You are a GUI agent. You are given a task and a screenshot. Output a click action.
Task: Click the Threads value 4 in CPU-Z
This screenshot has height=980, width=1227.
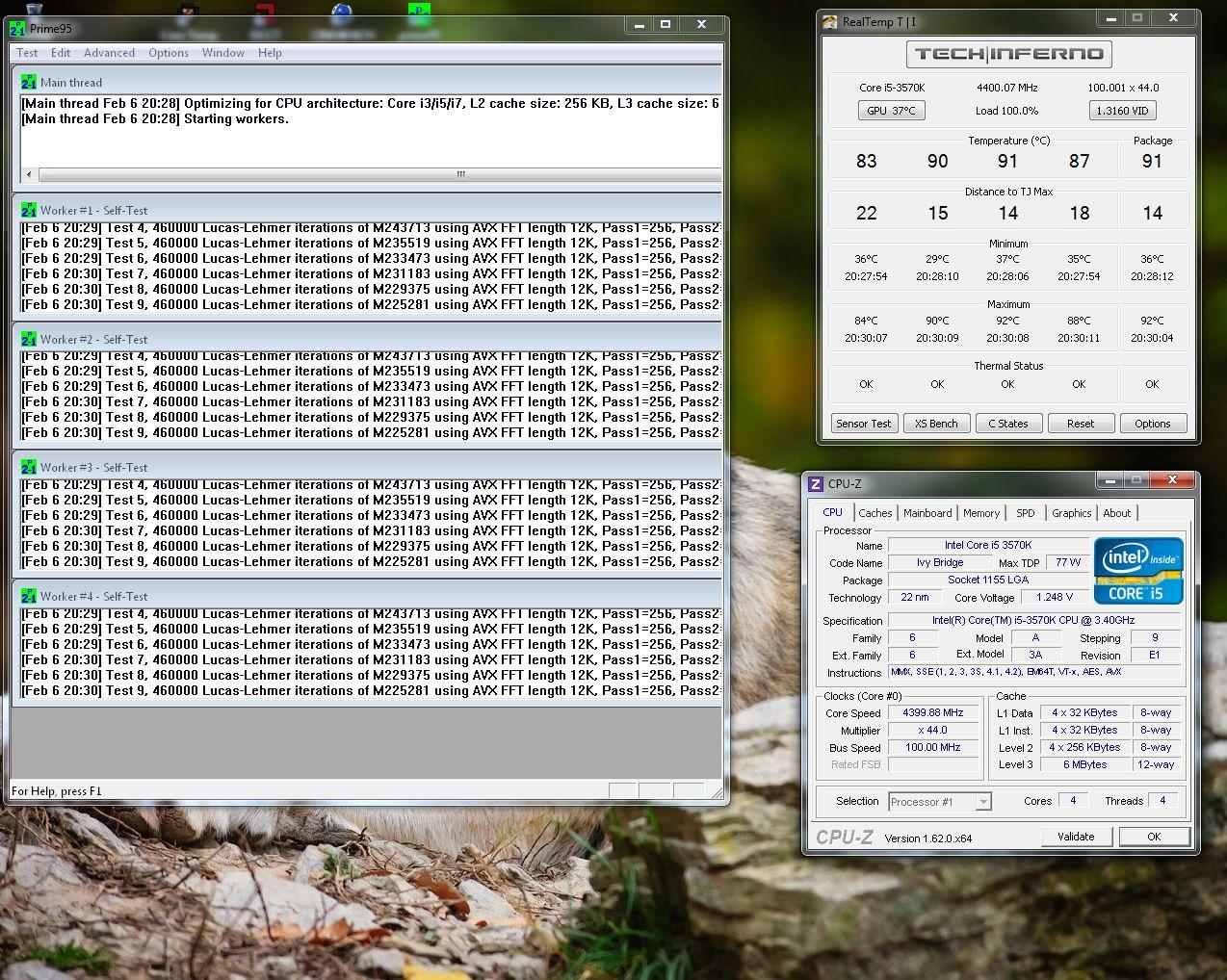(x=1163, y=800)
